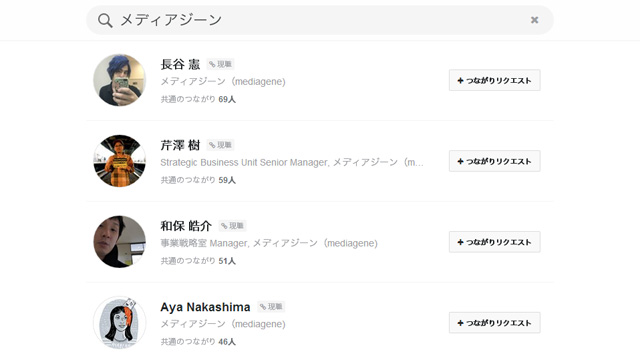View 共通のつながり 69人 for 長谷 憲
The height and width of the screenshot is (360, 640).
(198, 99)
